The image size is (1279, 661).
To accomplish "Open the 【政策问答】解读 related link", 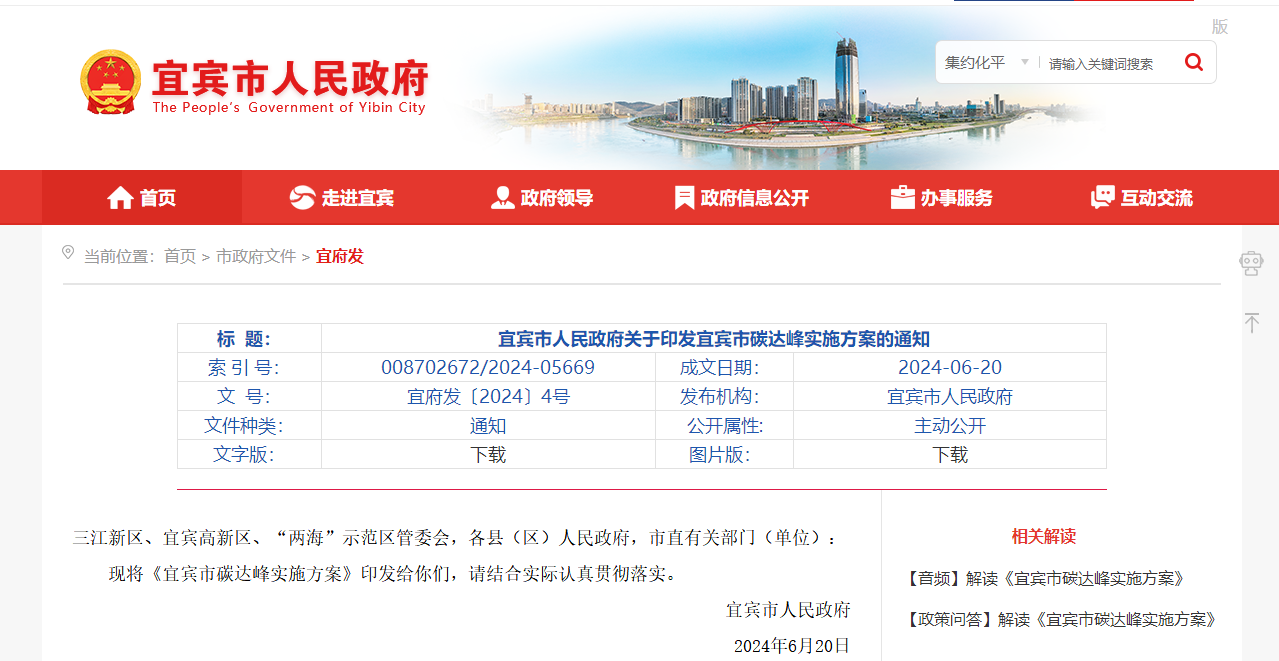I will pyautogui.click(x=1059, y=620).
